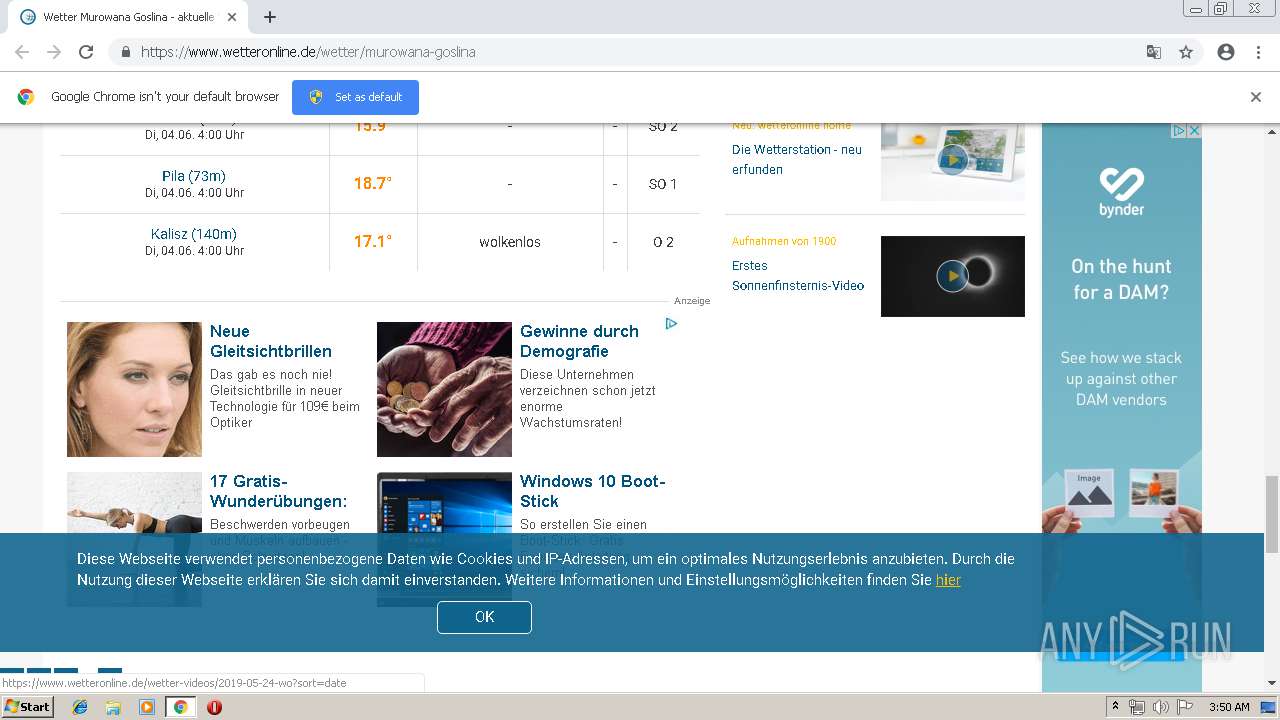
Task: View site security lock info
Action: (x=125, y=52)
